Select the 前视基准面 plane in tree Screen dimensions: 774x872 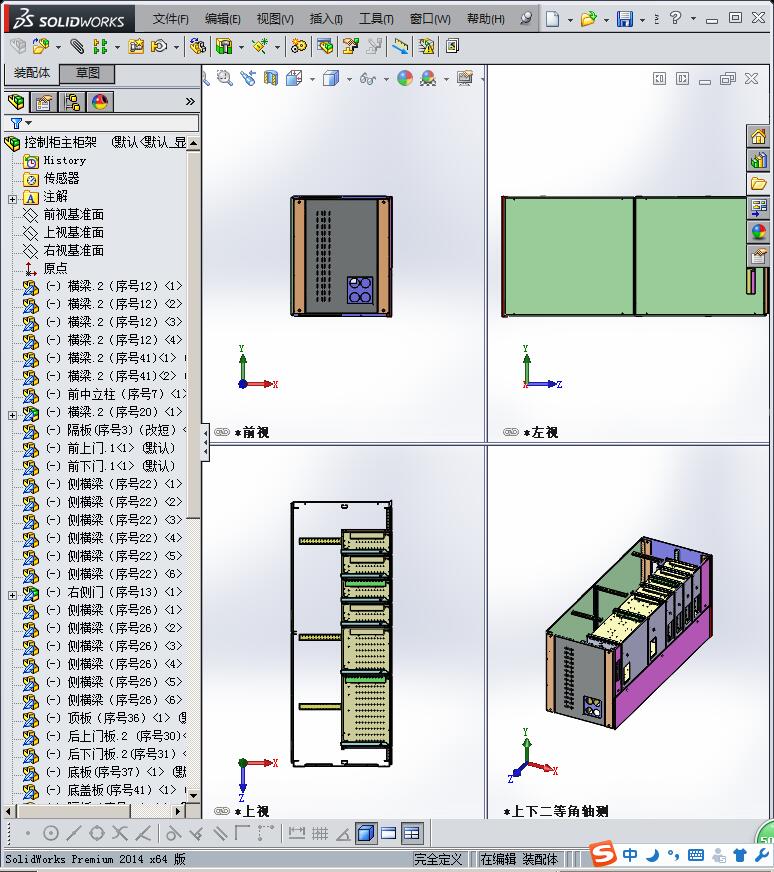[73, 215]
